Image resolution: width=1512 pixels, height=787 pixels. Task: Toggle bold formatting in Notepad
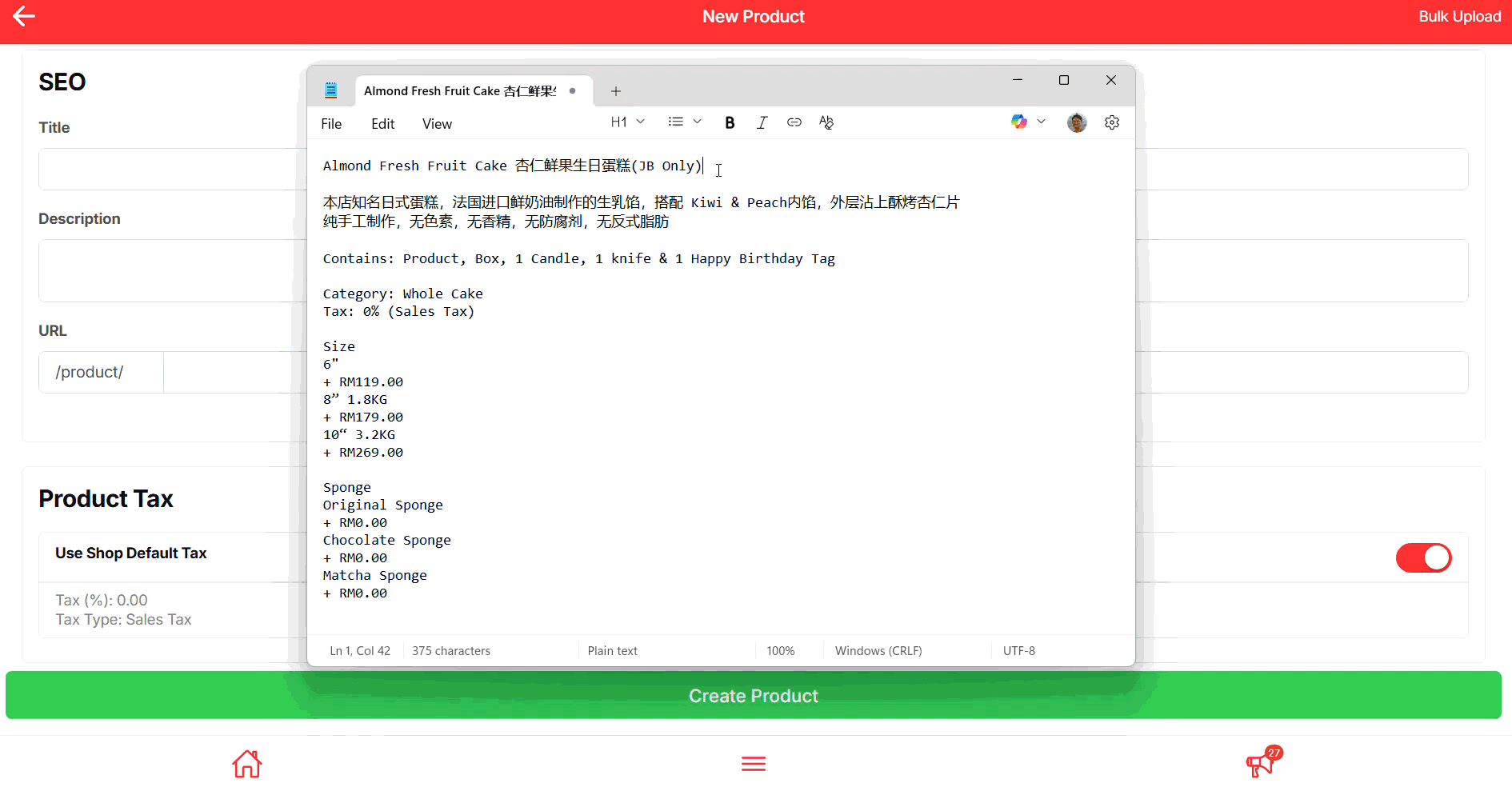point(730,122)
